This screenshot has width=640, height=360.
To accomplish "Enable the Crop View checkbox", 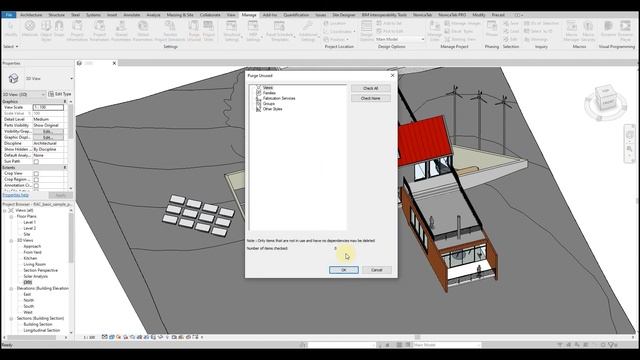I will pyautogui.click(x=36, y=173).
